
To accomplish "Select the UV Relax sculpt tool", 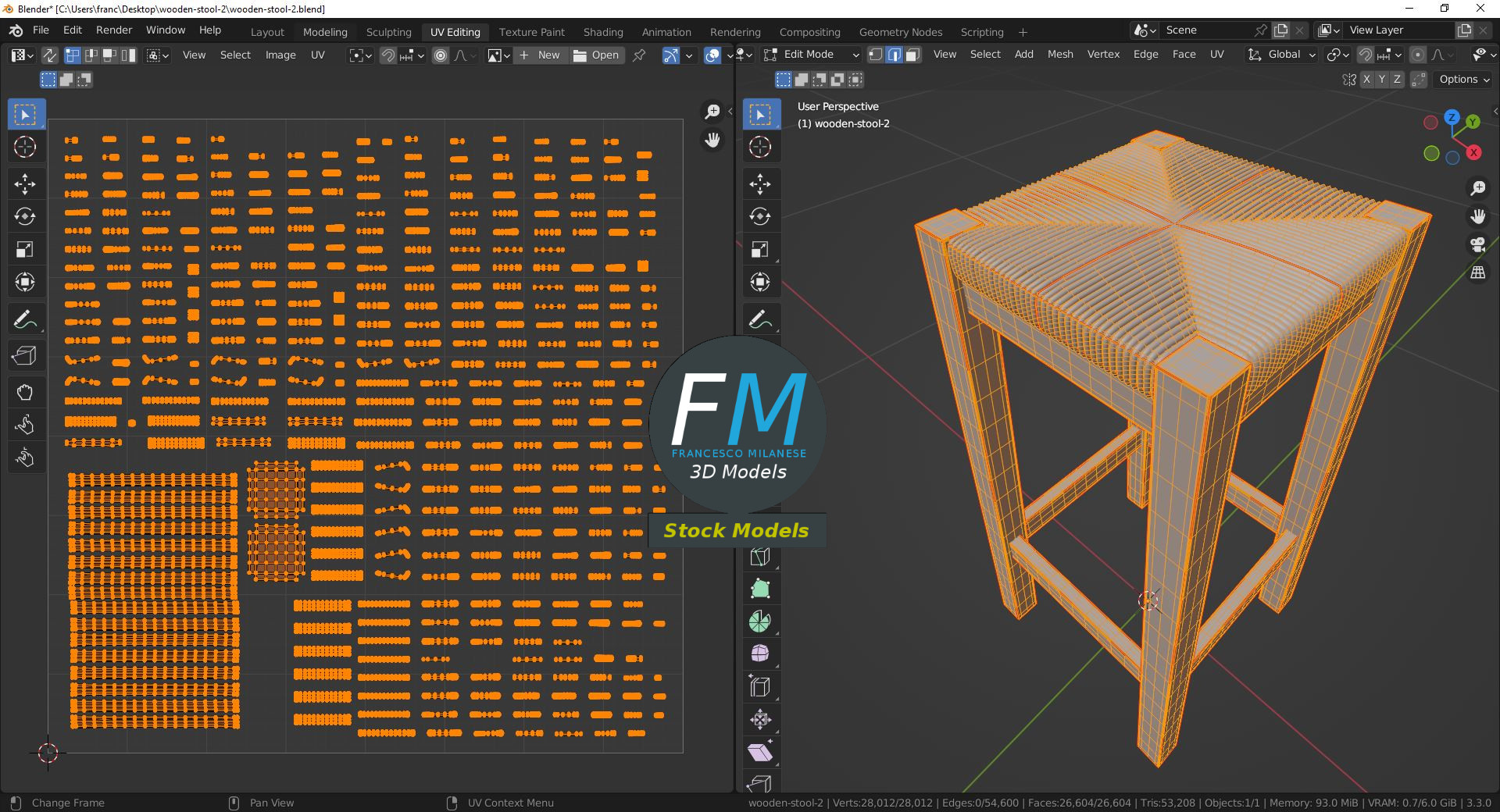I will [x=25, y=425].
